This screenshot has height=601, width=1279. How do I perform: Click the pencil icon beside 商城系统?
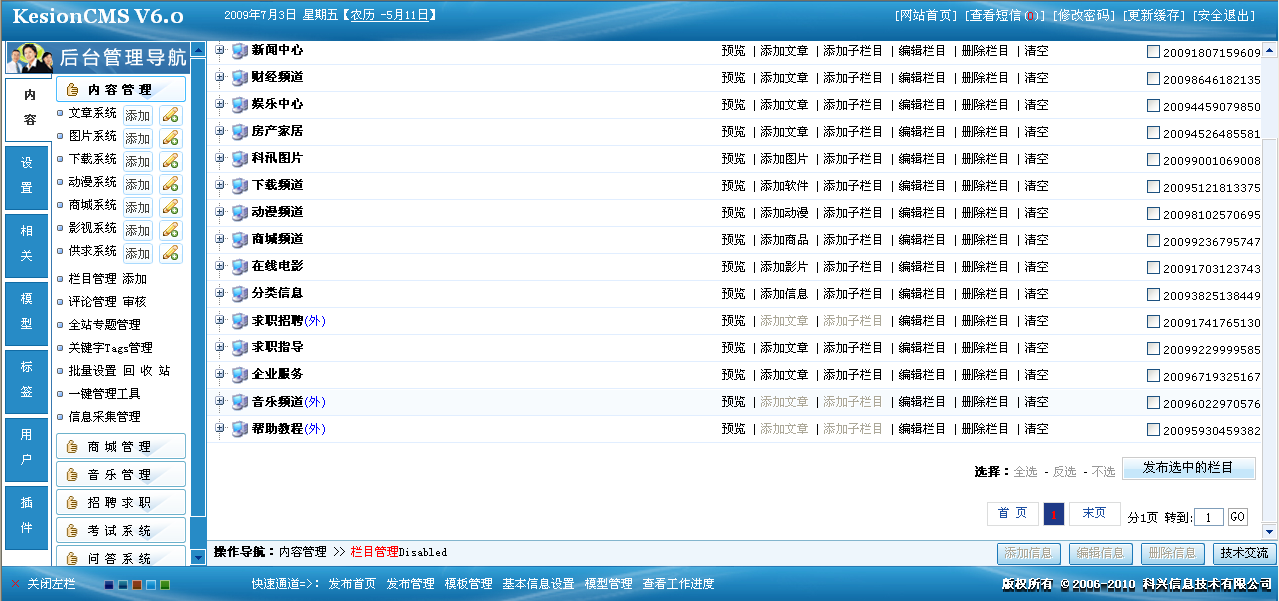click(171, 206)
